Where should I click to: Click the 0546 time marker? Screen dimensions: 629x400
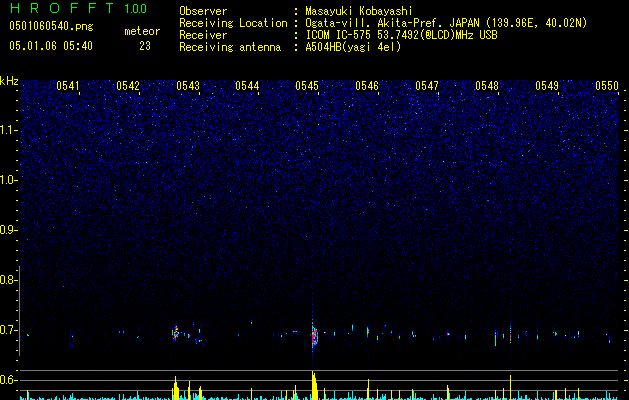[367, 86]
